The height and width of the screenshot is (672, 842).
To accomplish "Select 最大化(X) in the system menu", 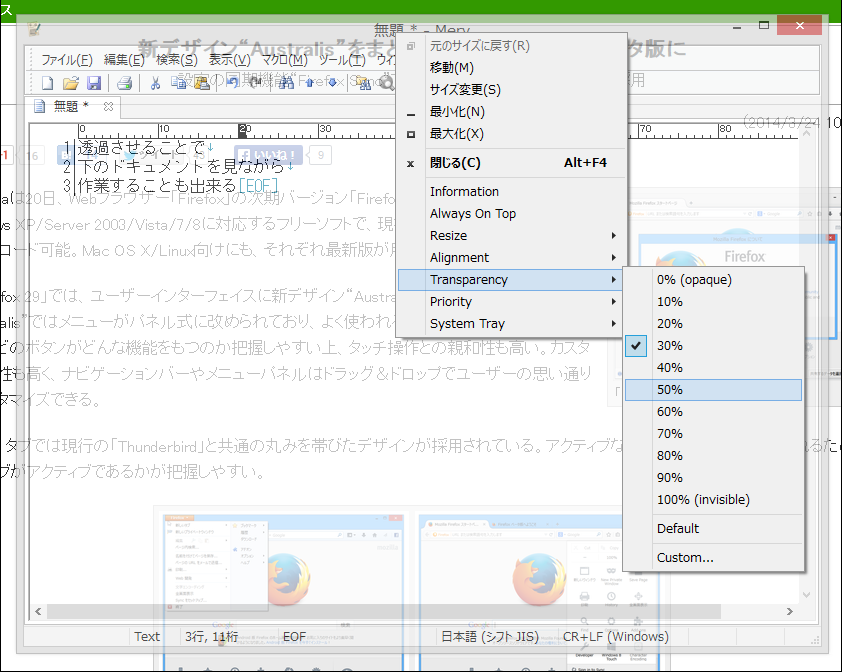I will pyautogui.click(x=512, y=134).
